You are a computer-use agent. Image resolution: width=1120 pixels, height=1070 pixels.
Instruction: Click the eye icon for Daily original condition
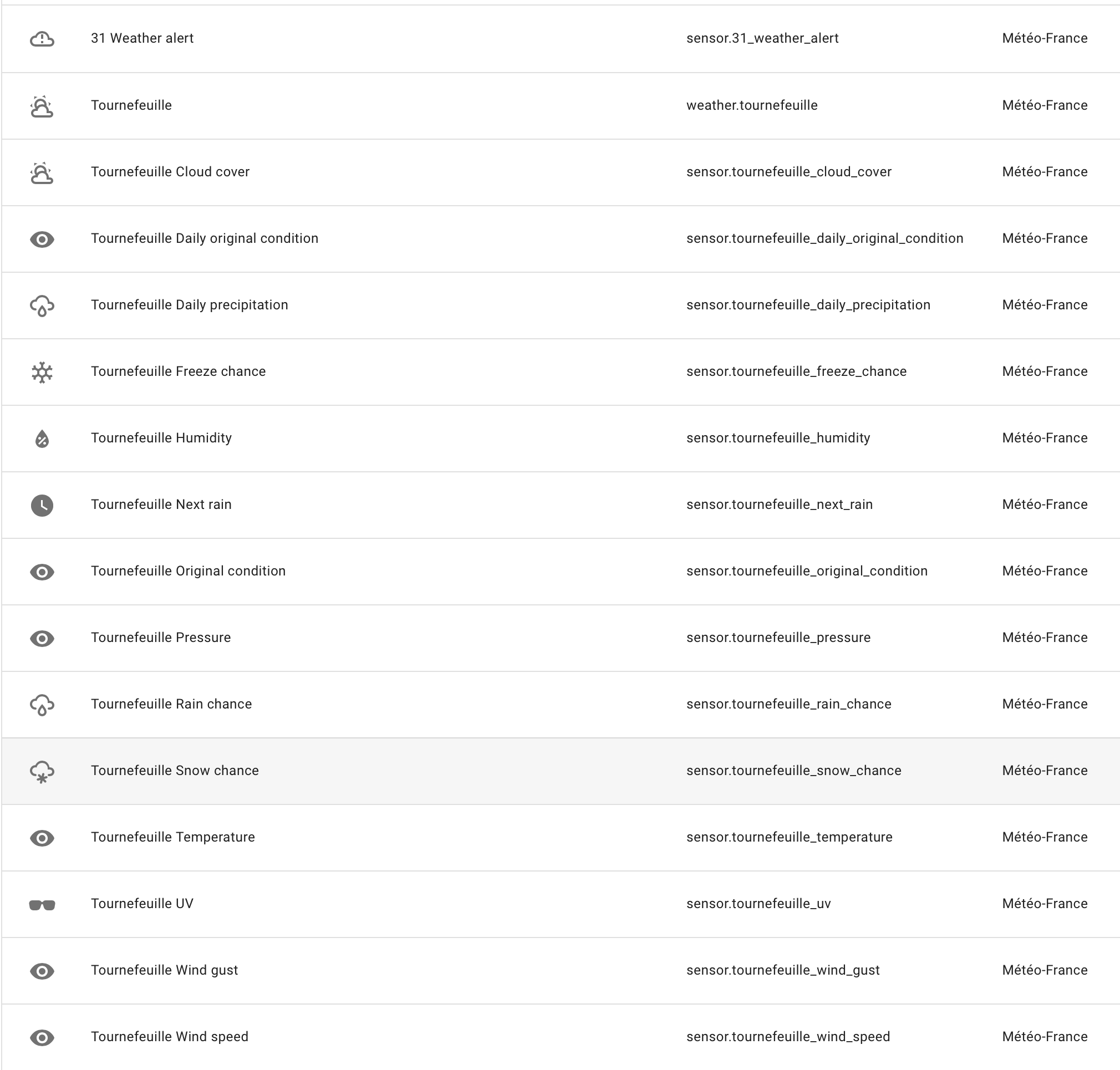(42, 239)
